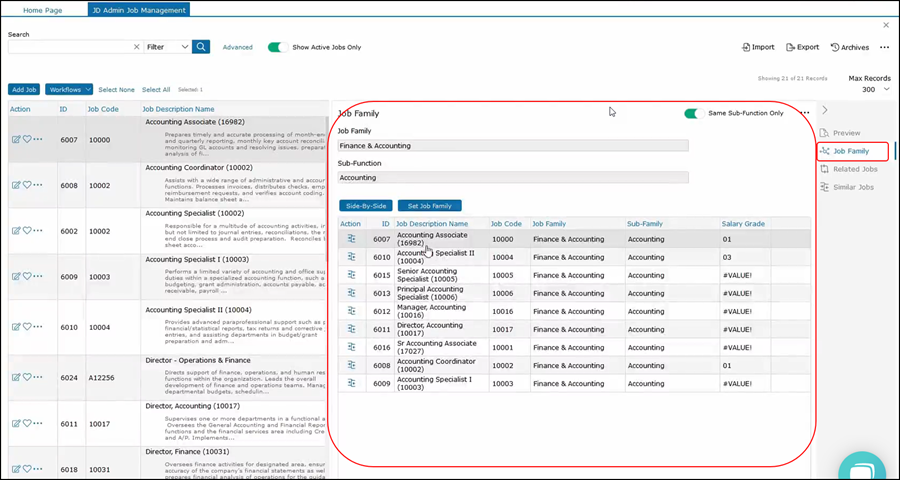Expand the Workflows dropdown
This screenshot has height=481, width=900.
69,90
